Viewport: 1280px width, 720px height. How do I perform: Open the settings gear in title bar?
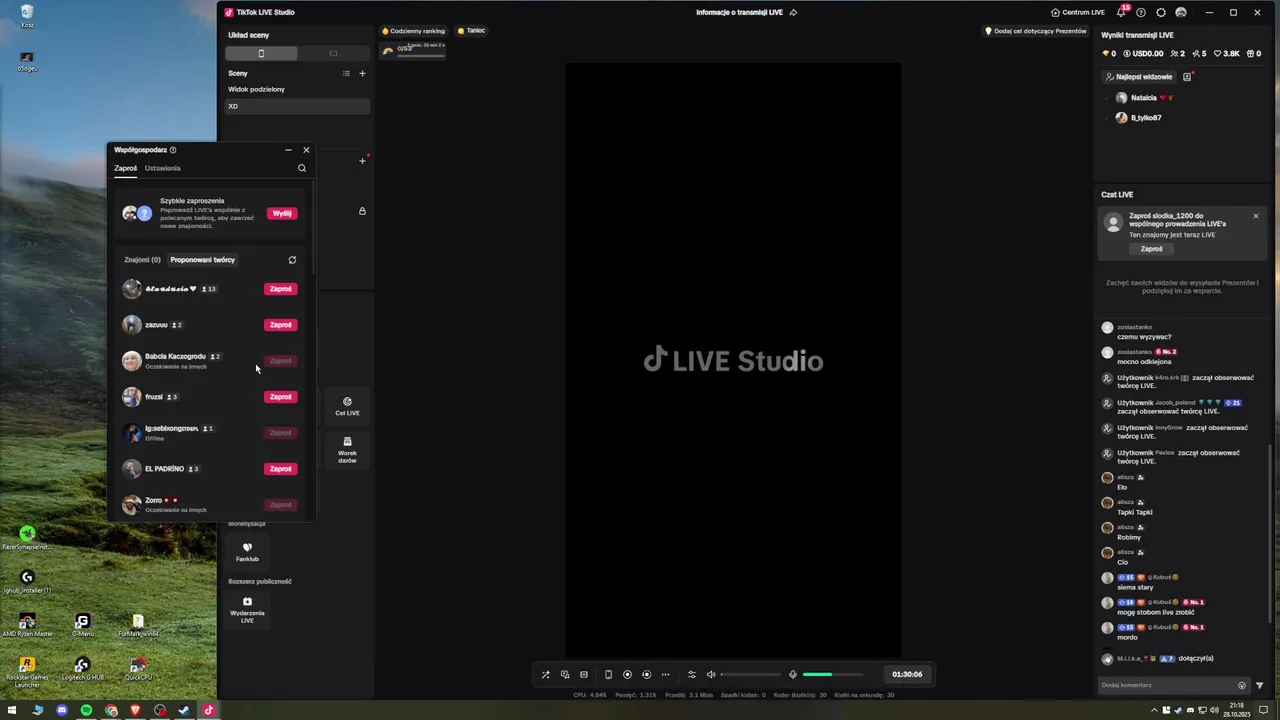[x=1161, y=13]
